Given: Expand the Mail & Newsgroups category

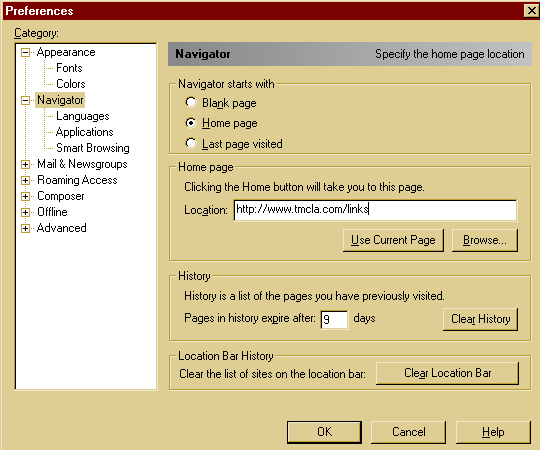Looking at the screenshot, I should 25,164.
